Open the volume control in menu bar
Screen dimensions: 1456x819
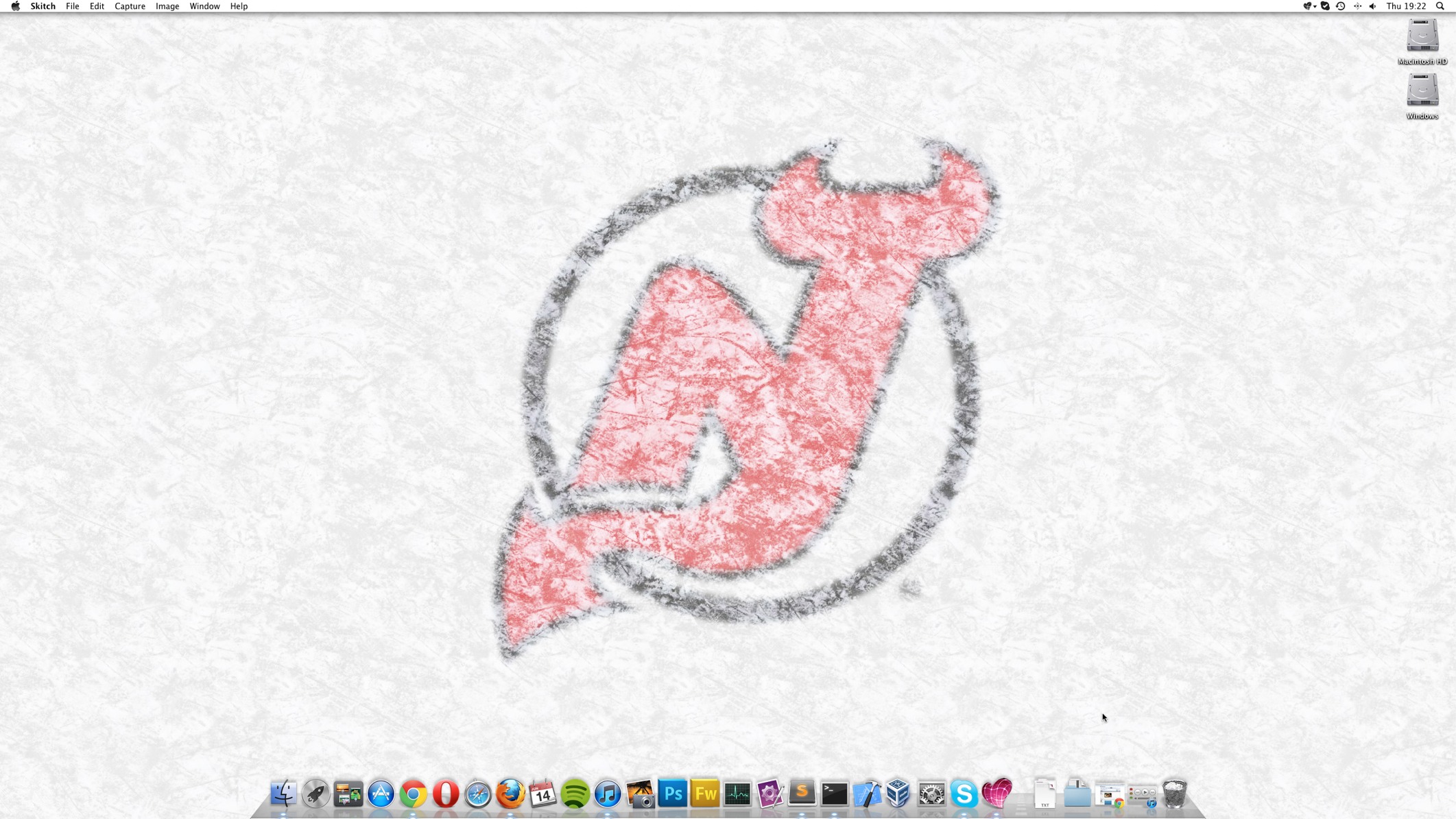(1372, 6)
